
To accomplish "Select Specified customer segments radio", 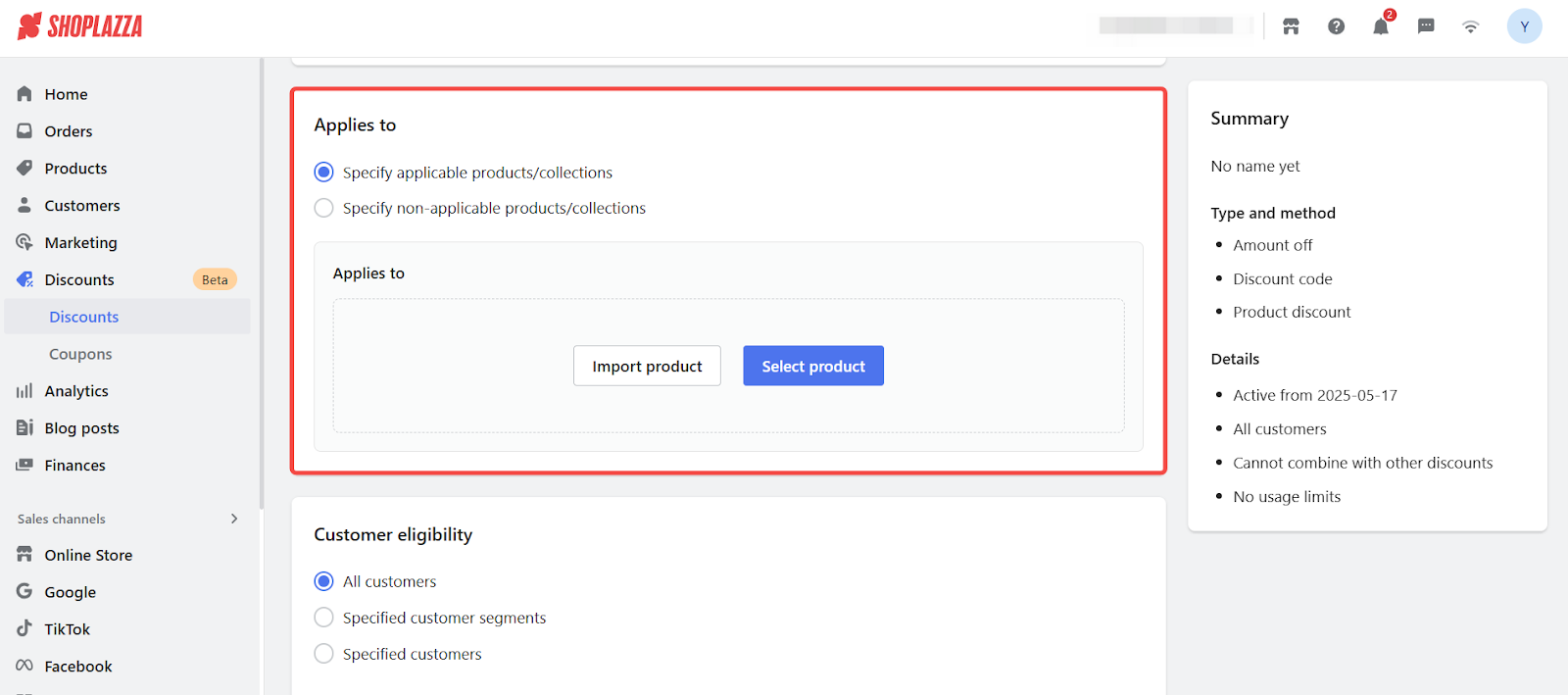I will point(323,618).
